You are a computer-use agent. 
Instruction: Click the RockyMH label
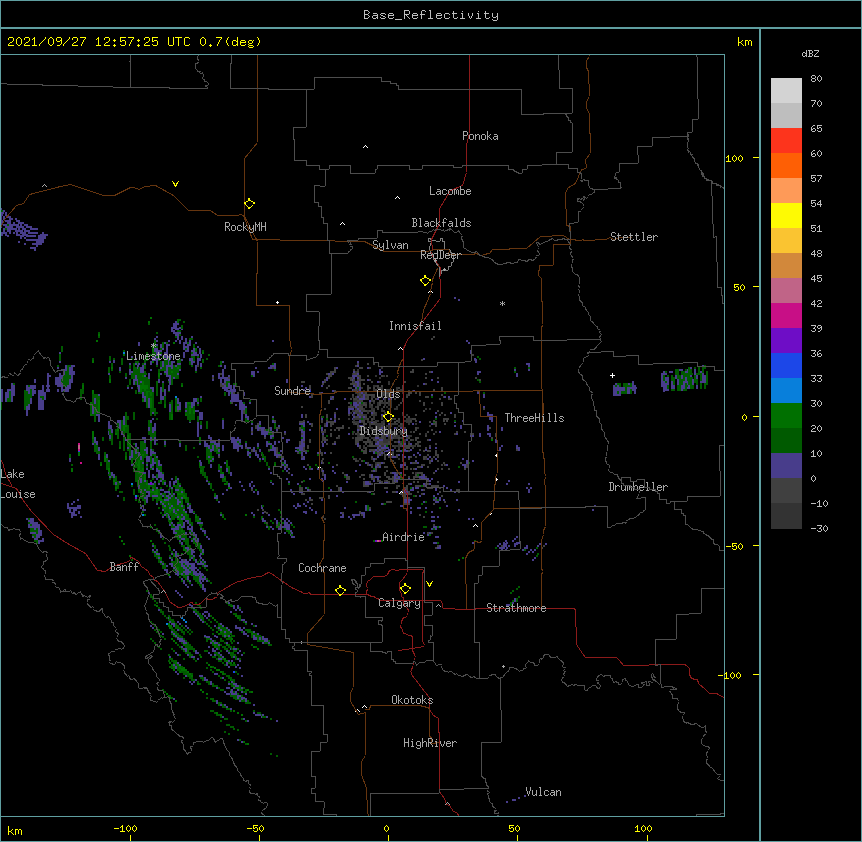click(245, 227)
